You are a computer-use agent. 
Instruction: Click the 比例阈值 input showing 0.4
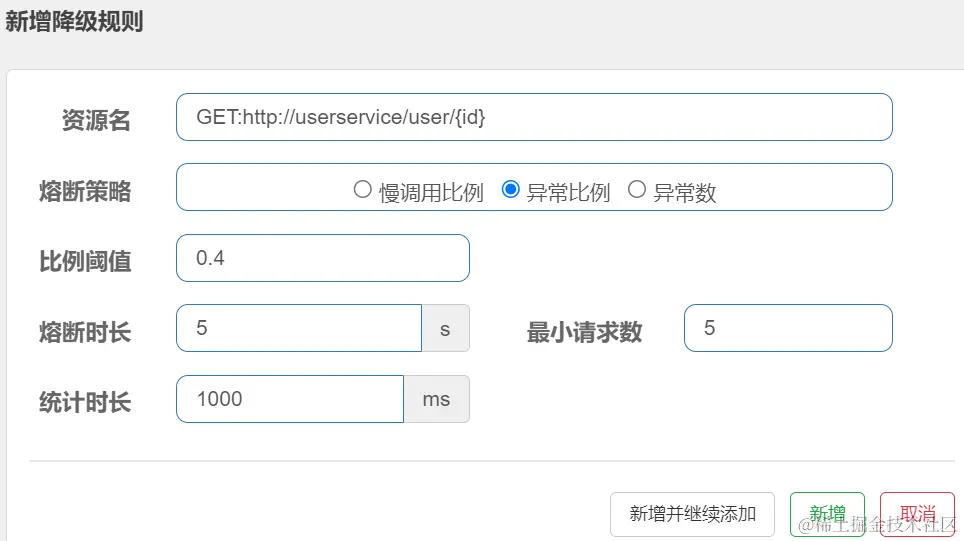[323, 258]
